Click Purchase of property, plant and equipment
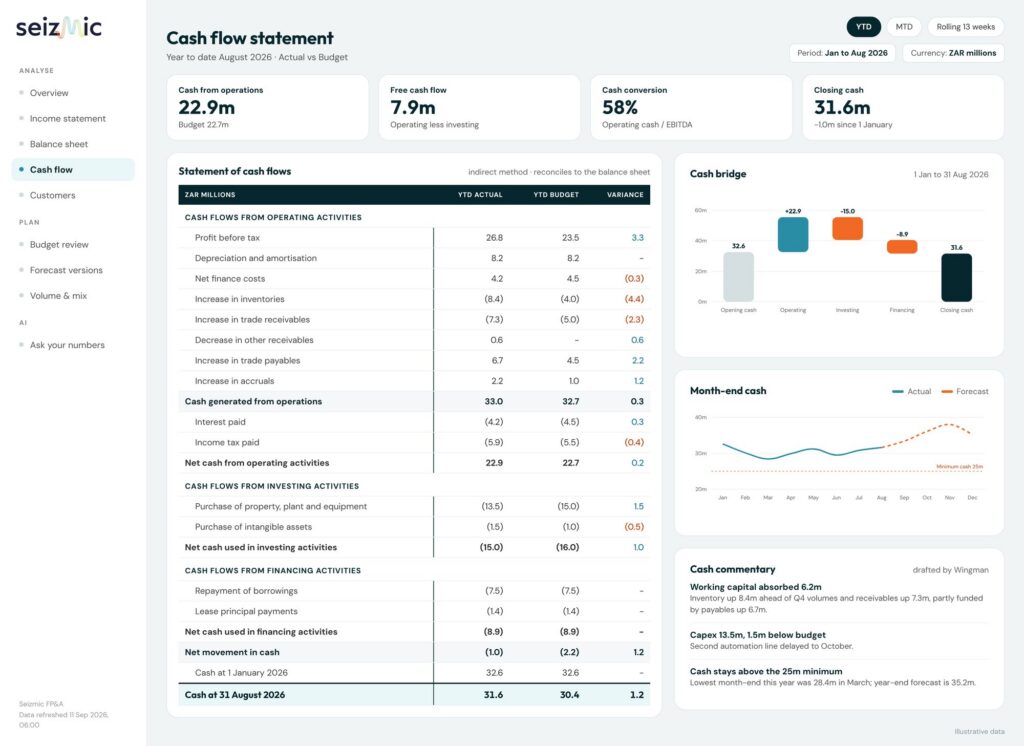The height and width of the screenshot is (746, 1024). coord(281,506)
